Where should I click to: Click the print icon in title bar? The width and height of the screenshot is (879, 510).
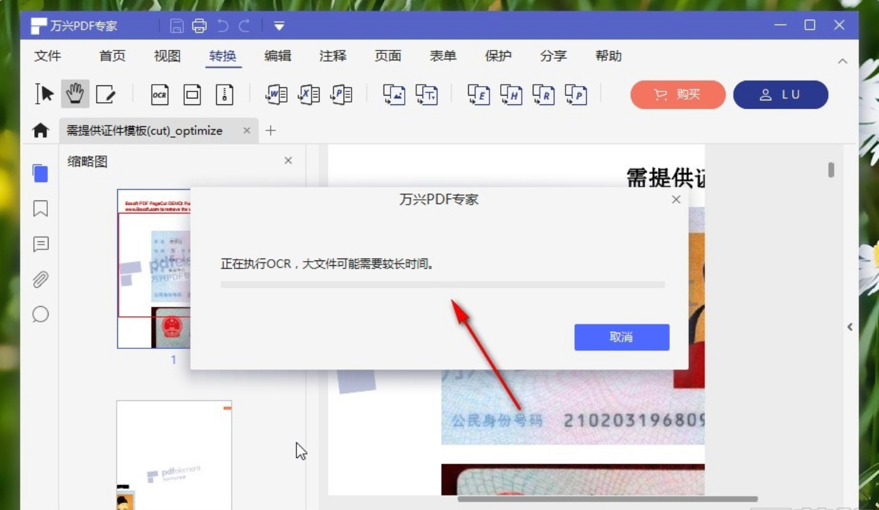[x=200, y=26]
